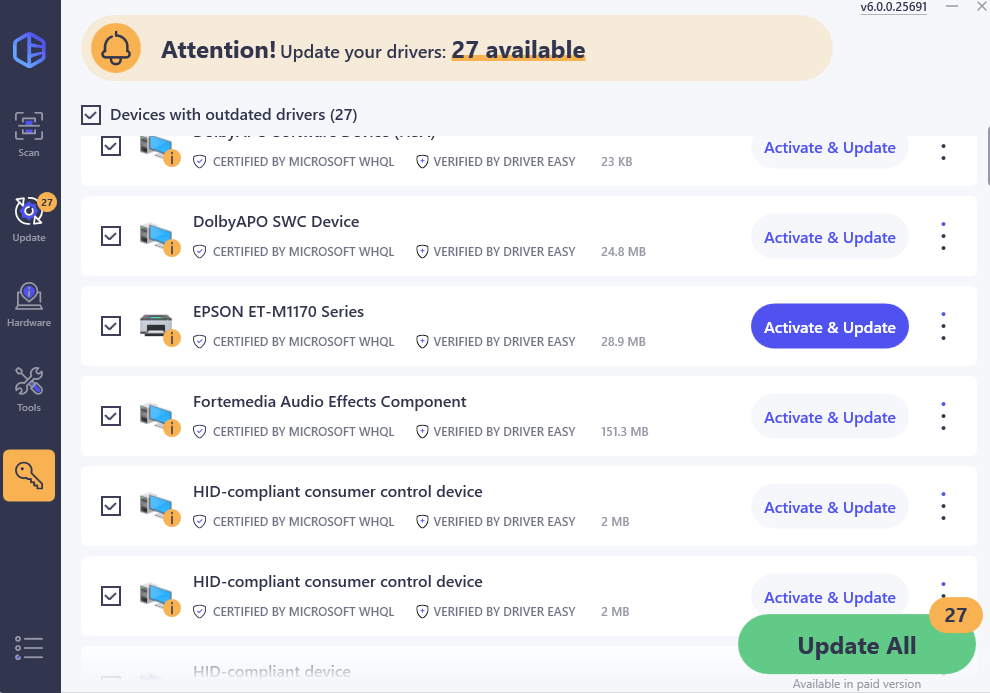This screenshot has width=990, height=693.
Task: Click the version number v6.0.0.25691 link
Action: pyautogui.click(x=893, y=7)
